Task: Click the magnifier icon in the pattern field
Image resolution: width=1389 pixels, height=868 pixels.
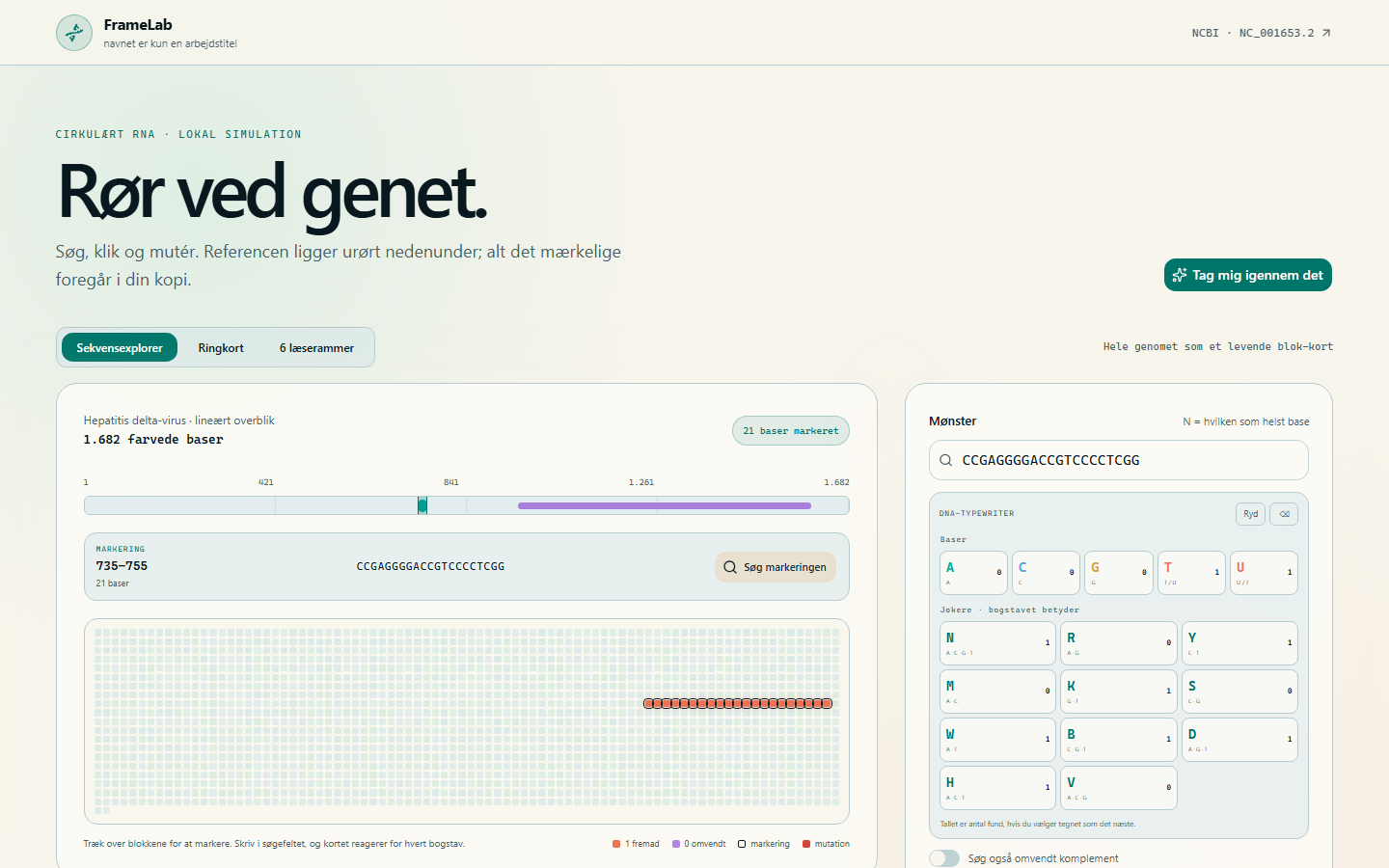Action: [946, 460]
